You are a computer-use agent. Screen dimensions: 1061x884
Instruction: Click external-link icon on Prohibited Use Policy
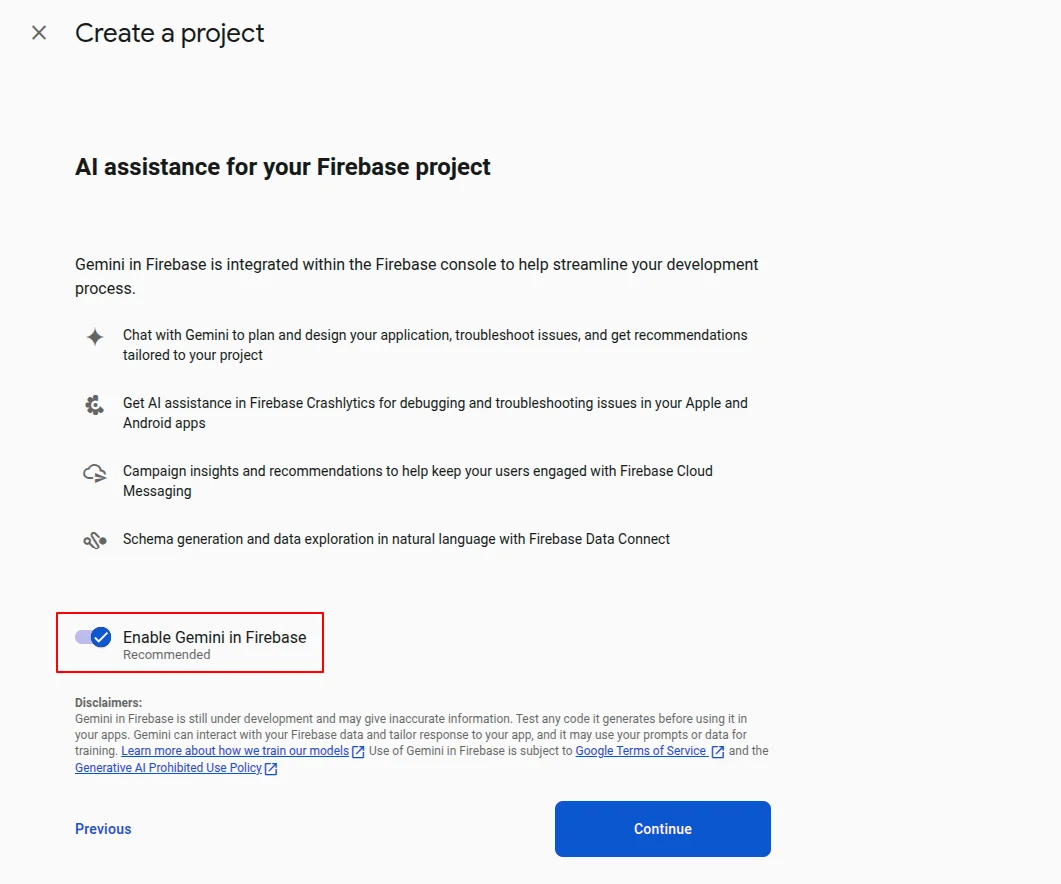[x=270, y=768]
